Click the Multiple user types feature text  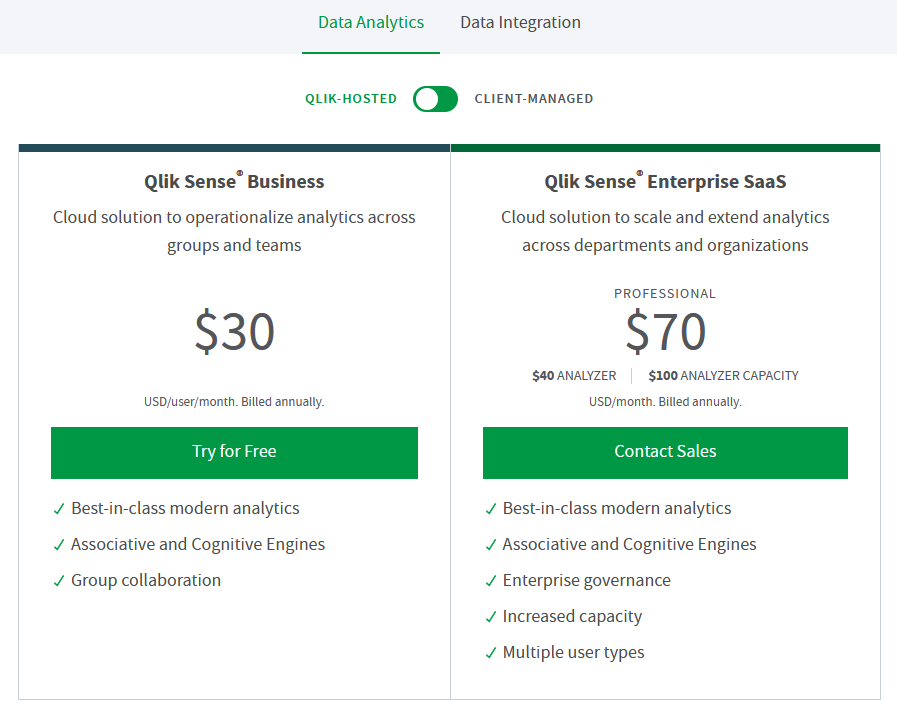tap(573, 653)
